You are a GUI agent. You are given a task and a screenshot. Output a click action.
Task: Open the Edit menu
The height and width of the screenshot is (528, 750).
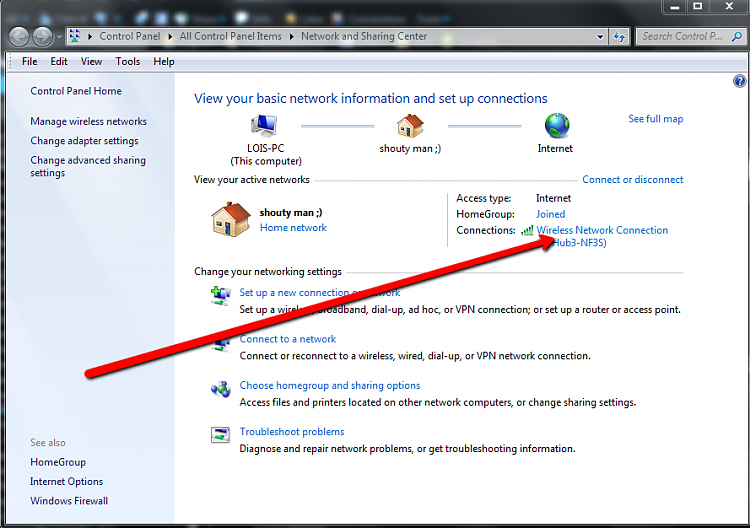[59, 62]
